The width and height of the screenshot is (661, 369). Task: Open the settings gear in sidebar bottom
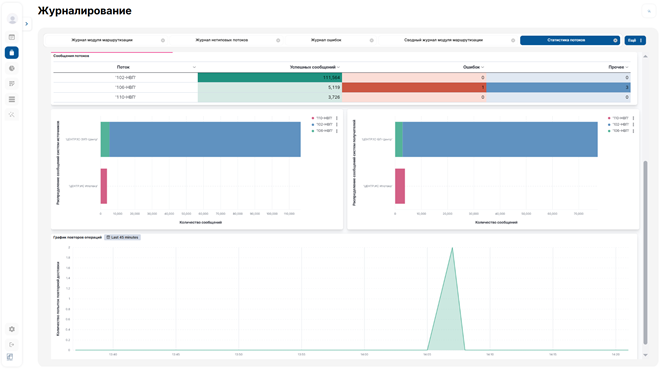[x=12, y=329]
